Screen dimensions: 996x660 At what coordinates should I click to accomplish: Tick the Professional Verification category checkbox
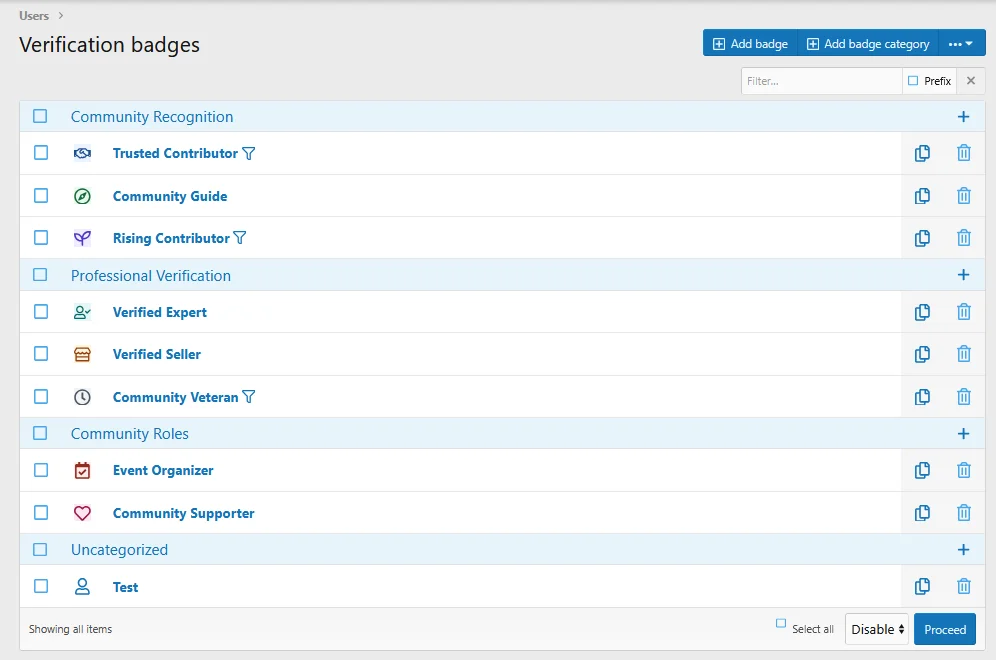pos(40,274)
